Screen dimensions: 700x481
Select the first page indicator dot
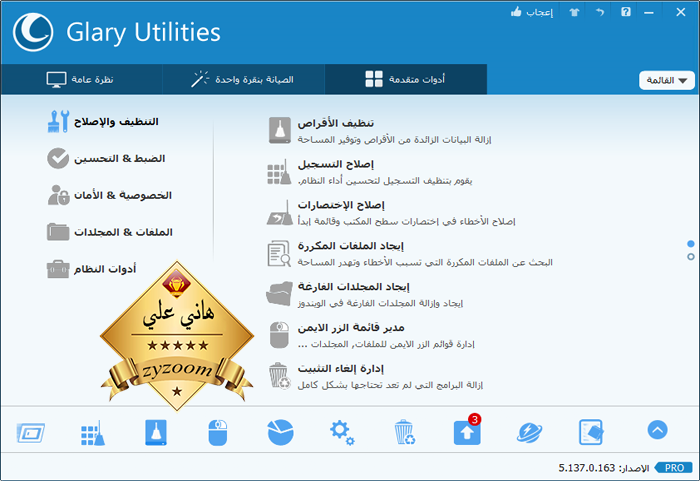pos(691,244)
